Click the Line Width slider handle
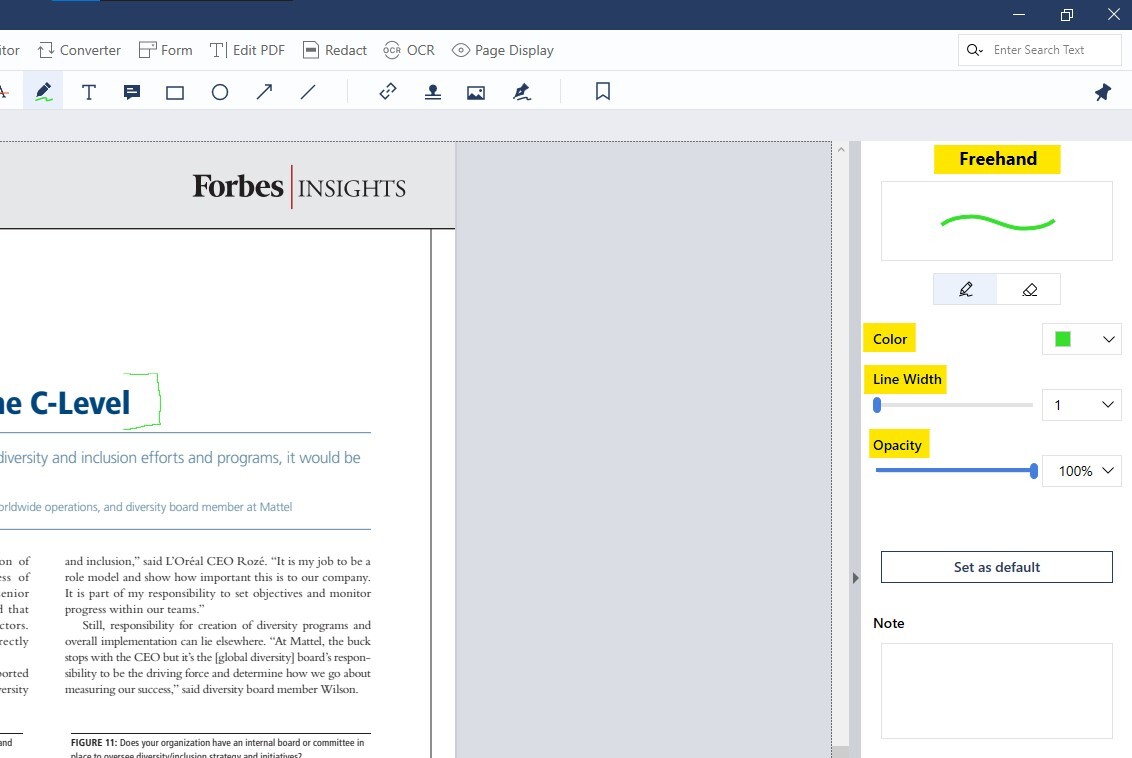 877,405
